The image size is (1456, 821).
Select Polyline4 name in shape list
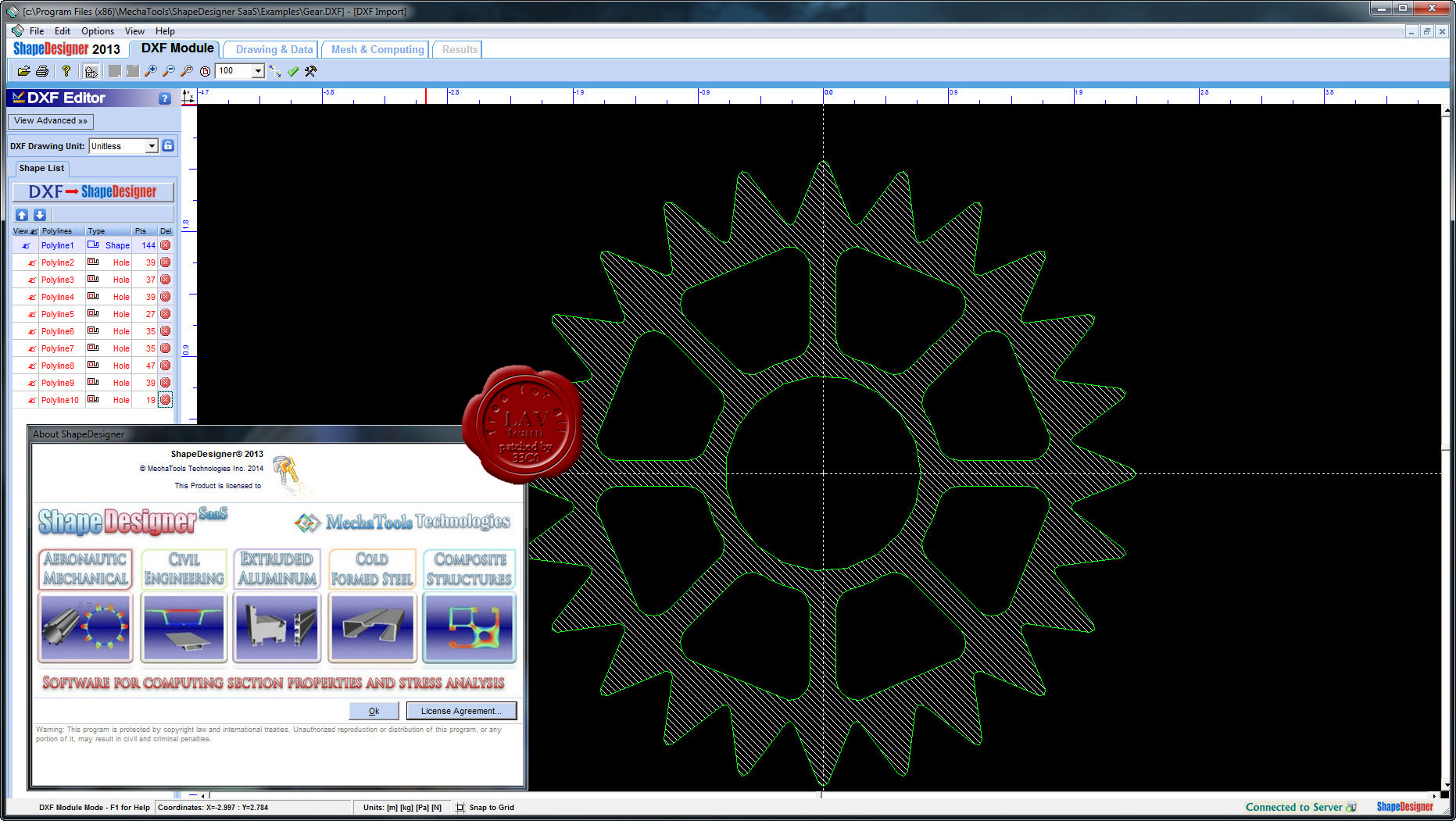58,297
